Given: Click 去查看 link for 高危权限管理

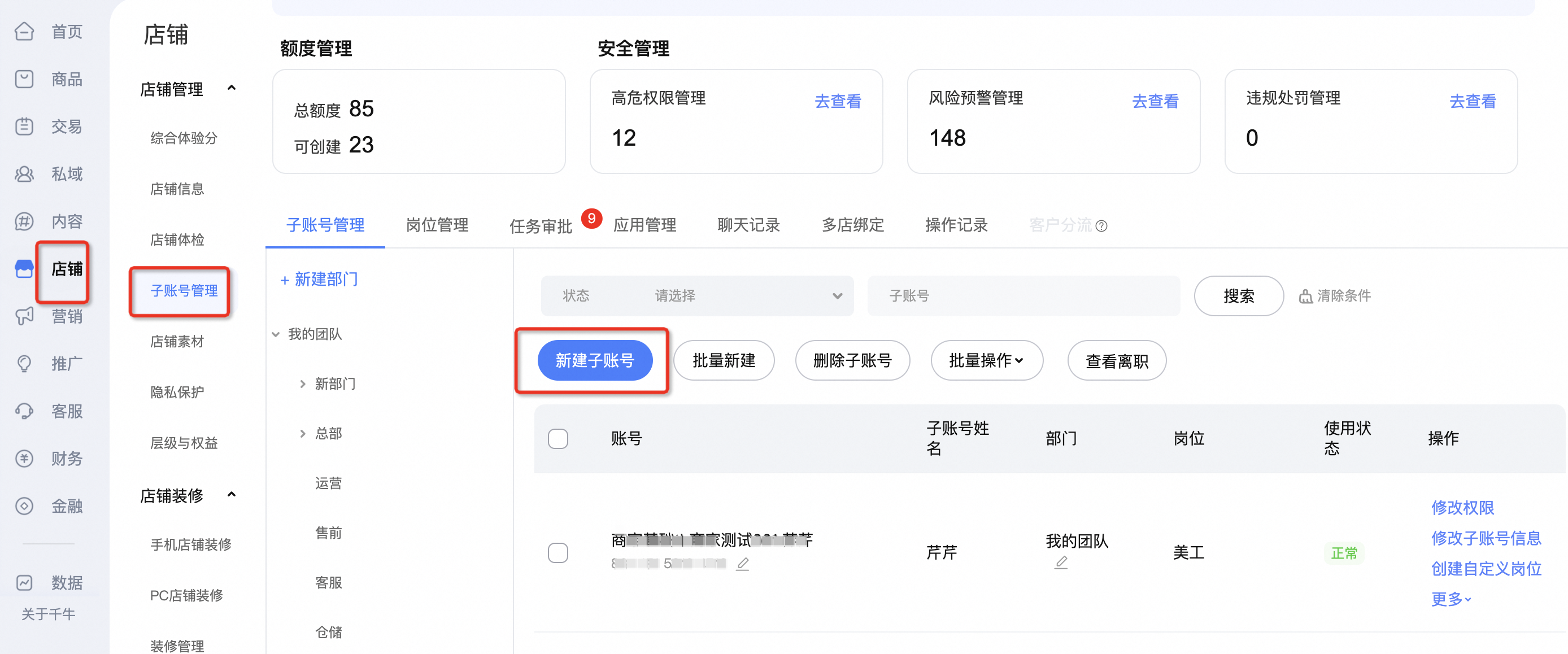Looking at the screenshot, I should [838, 101].
